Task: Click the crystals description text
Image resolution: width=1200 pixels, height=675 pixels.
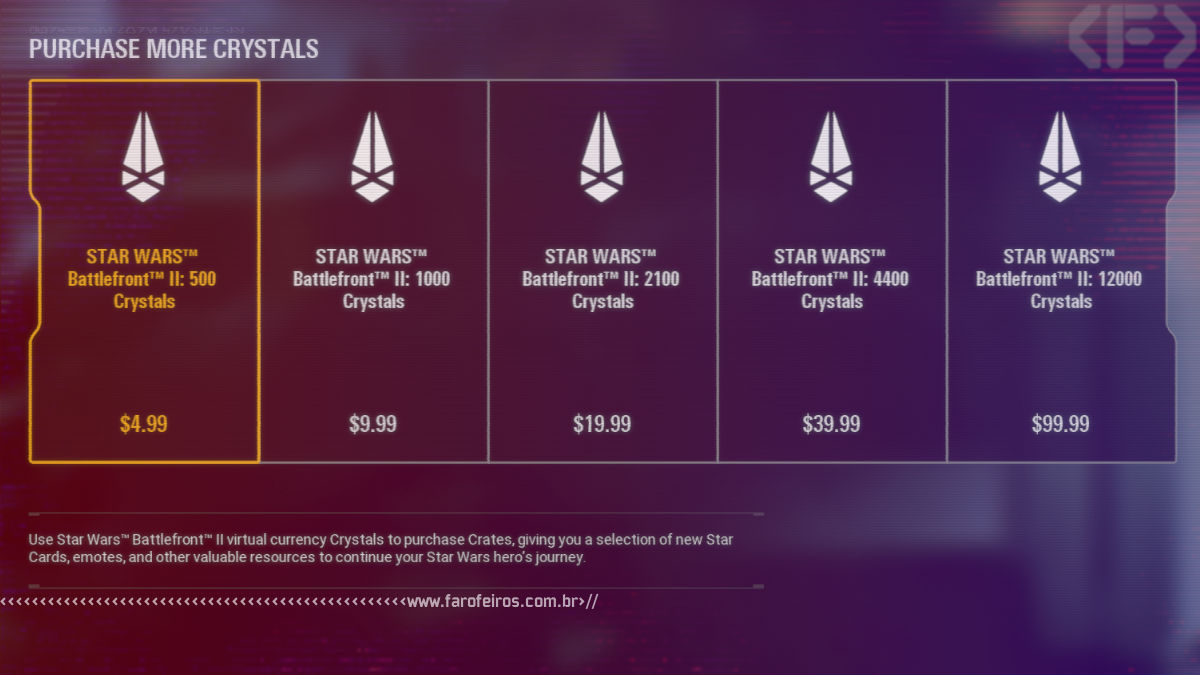Action: click(381, 548)
